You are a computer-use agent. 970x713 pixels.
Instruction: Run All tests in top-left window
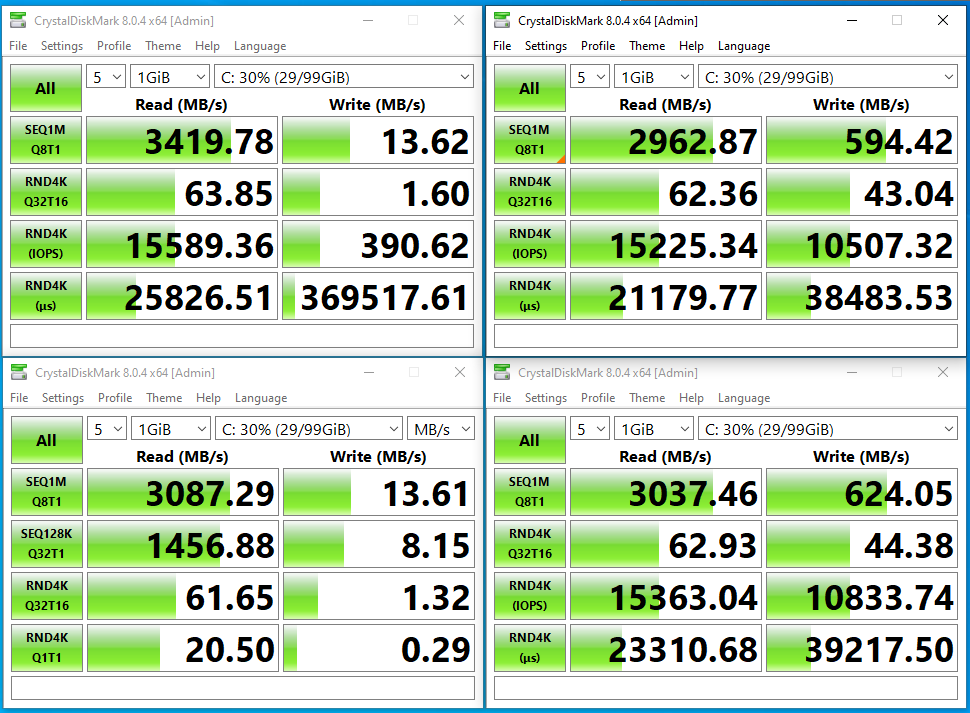click(46, 88)
